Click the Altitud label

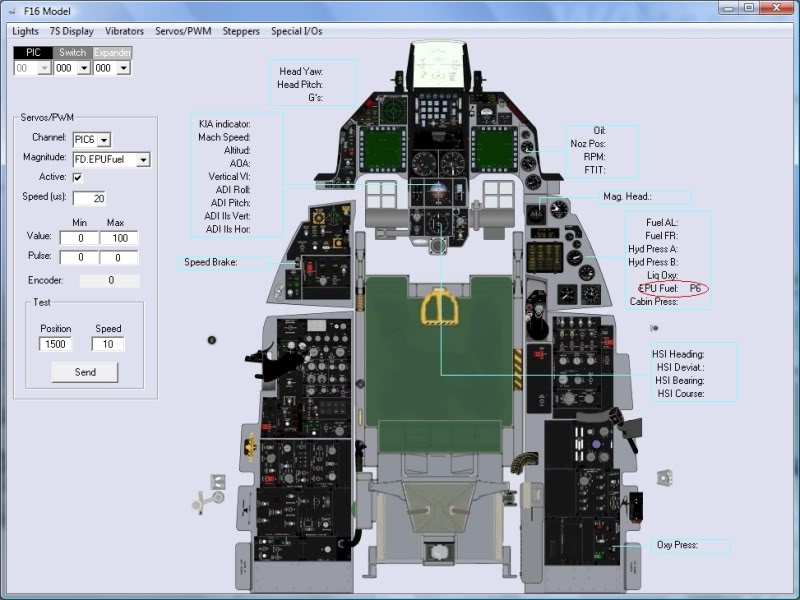(x=237, y=151)
